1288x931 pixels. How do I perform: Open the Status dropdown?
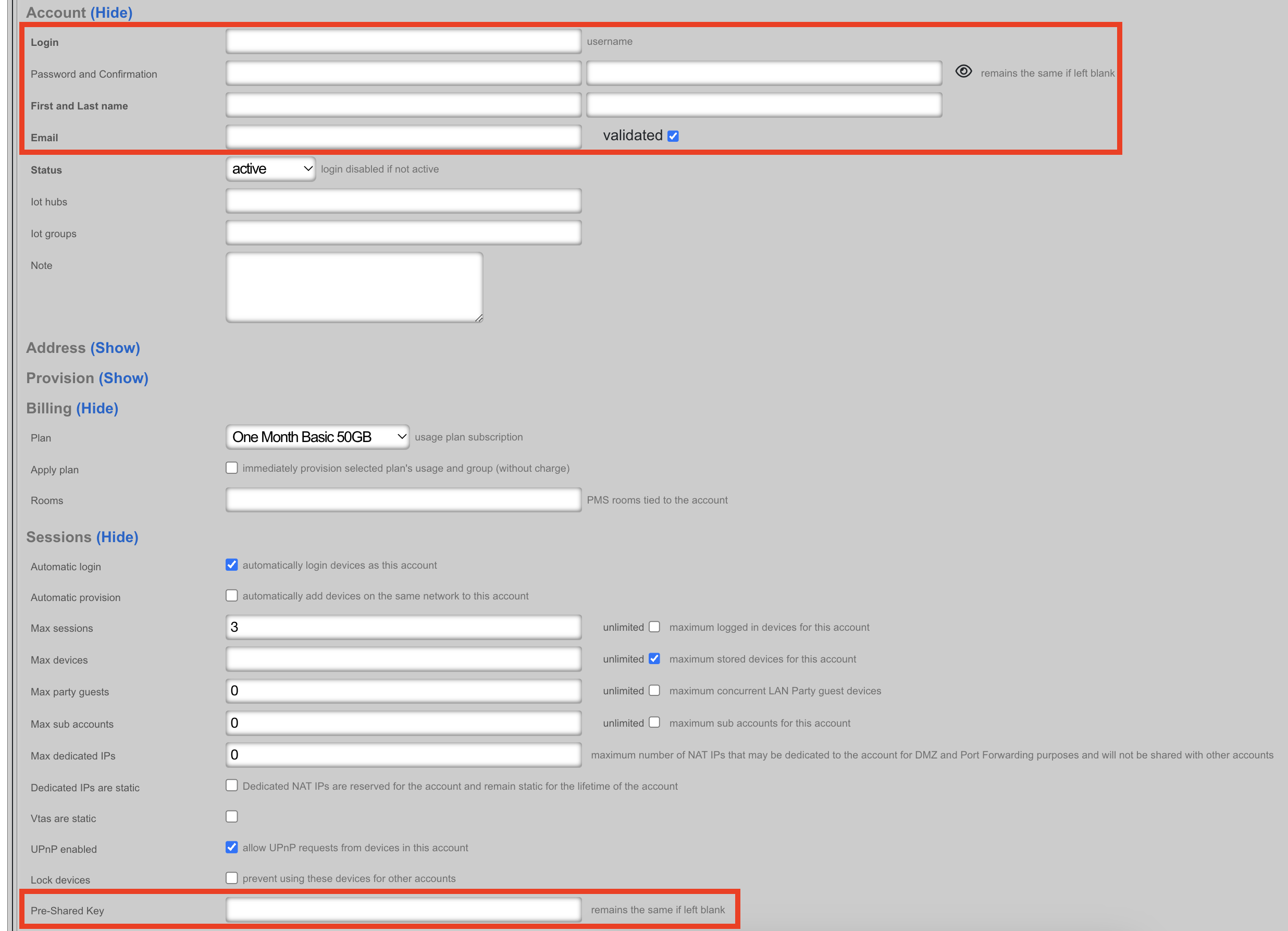pos(270,169)
